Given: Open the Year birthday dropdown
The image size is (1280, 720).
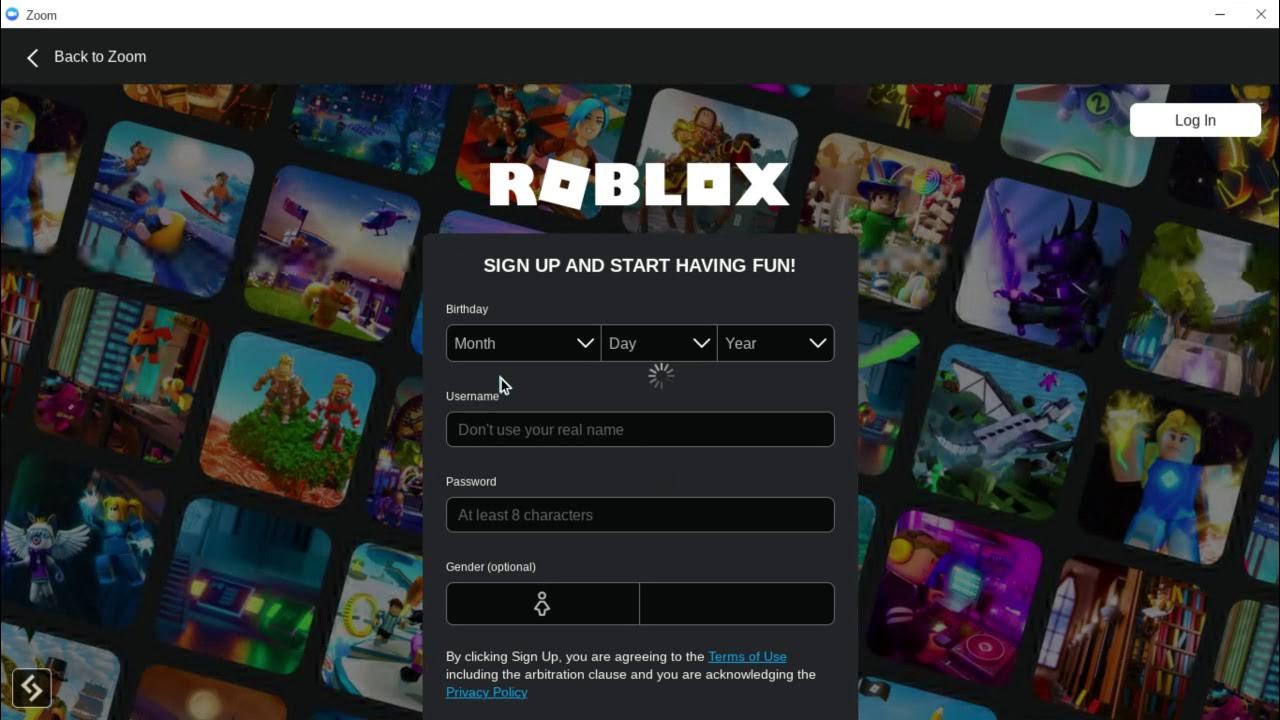Looking at the screenshot, I should tap(775, 343).
